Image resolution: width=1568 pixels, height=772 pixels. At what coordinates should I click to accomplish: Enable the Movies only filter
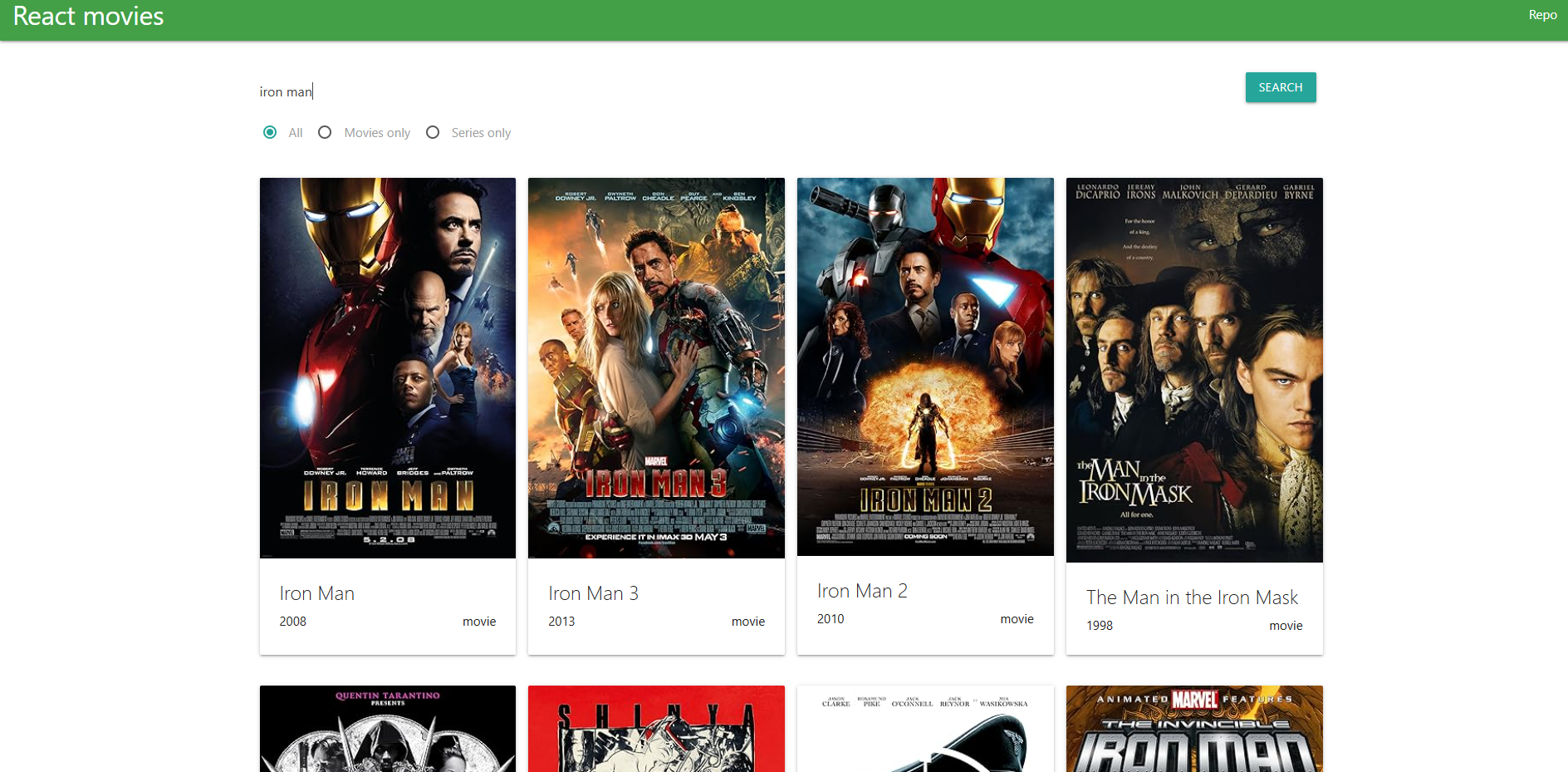(325, 132)
